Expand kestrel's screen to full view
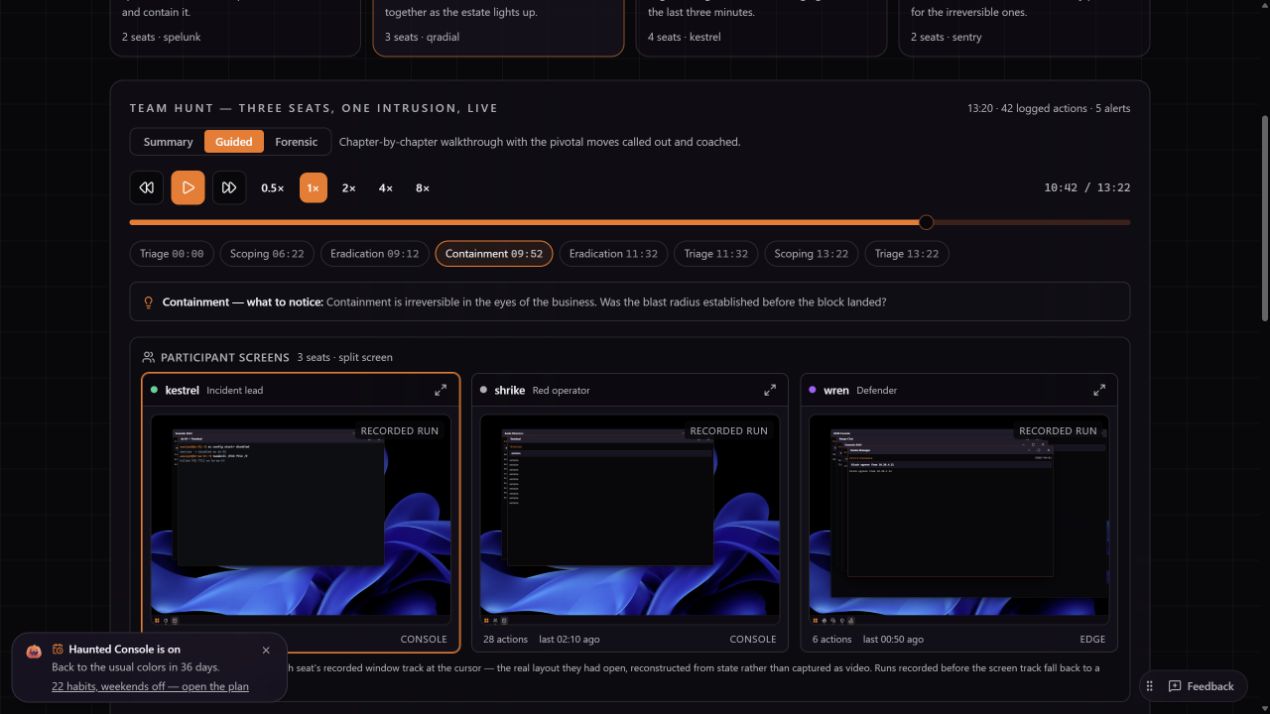1270x714 pixels. click(x=440, y=390)
